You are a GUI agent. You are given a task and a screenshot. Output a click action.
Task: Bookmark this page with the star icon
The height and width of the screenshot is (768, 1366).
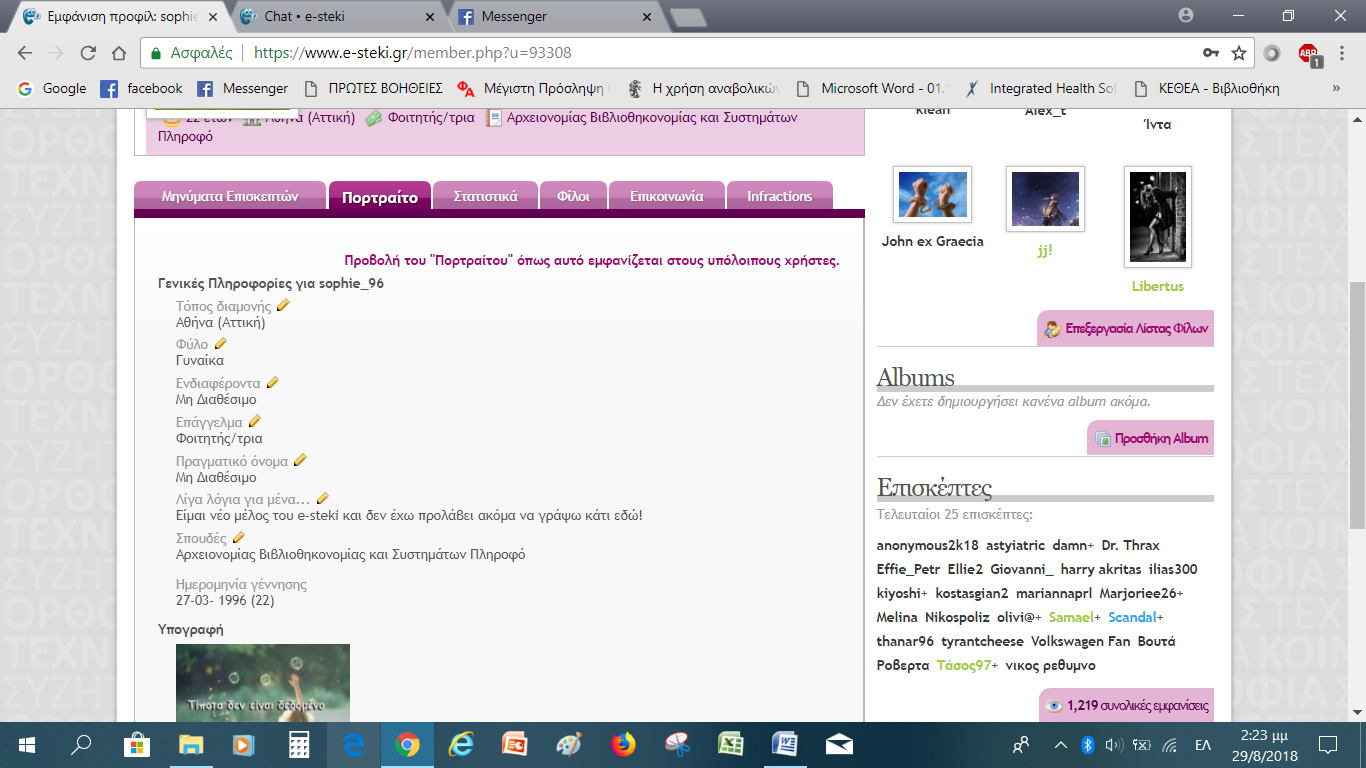tap(1239, 53)
